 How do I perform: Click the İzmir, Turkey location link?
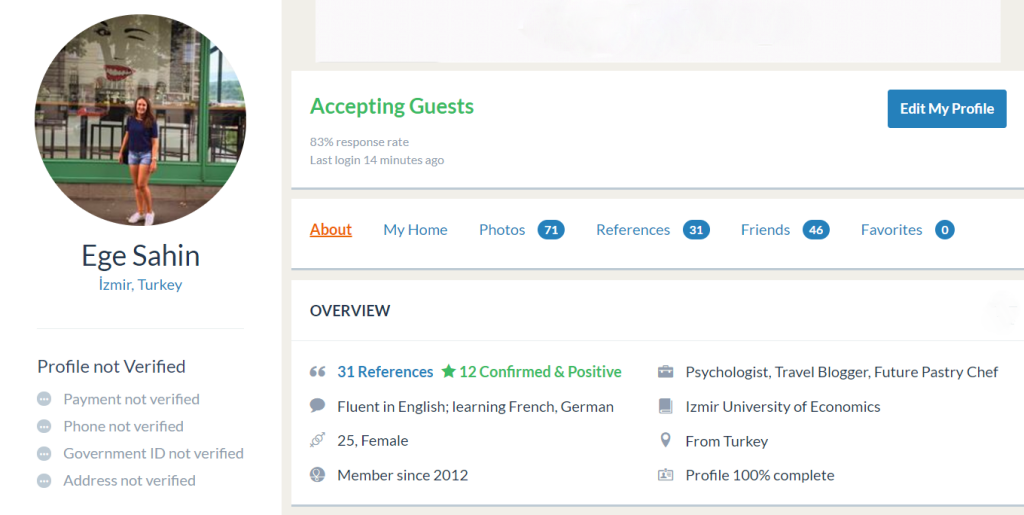point(140,284)
